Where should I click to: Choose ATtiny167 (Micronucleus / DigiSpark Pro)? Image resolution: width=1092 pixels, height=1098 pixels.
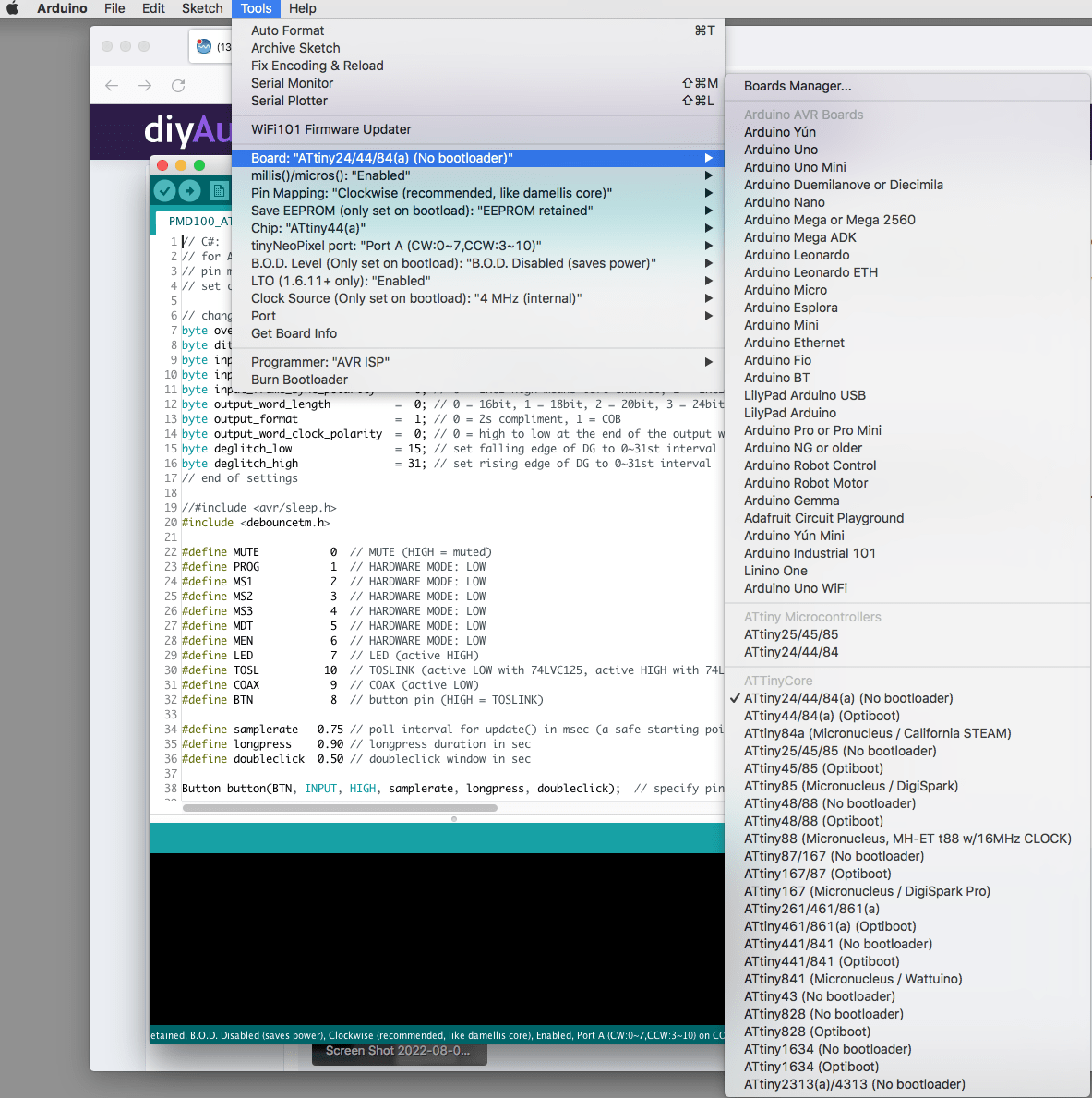[908, 891]
